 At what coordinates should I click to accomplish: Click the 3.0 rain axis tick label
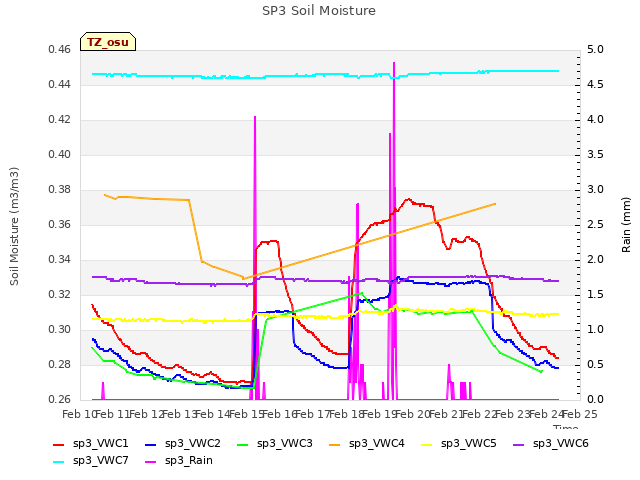[x=595, y=190]
